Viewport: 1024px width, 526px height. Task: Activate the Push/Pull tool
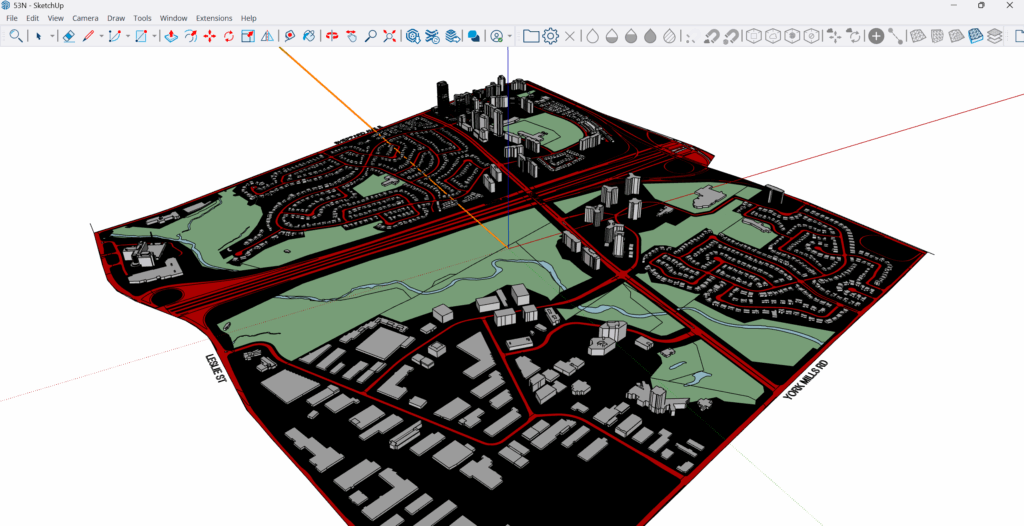171,36
